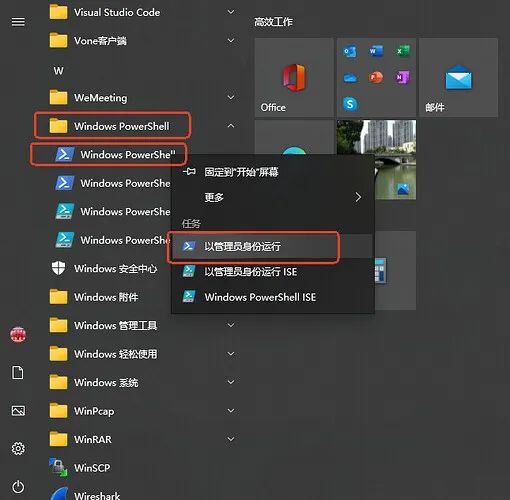The width and height of the screenshot is (510, 500).
Task: Collapse Windows PowerShell folder chevron
Action: pyautogui.click(x=231, y=126)
